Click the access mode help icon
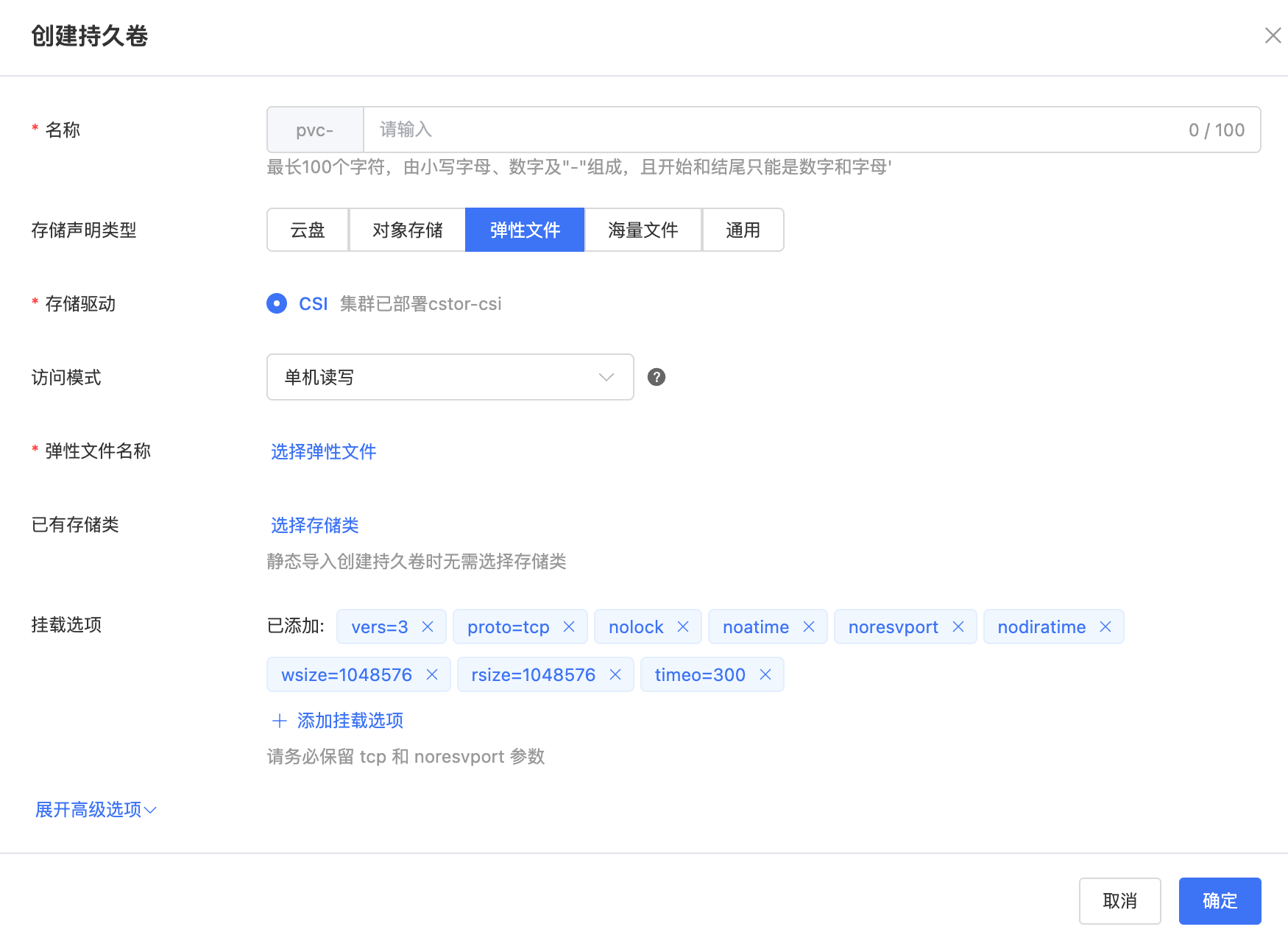 click(x=657, y=377)
